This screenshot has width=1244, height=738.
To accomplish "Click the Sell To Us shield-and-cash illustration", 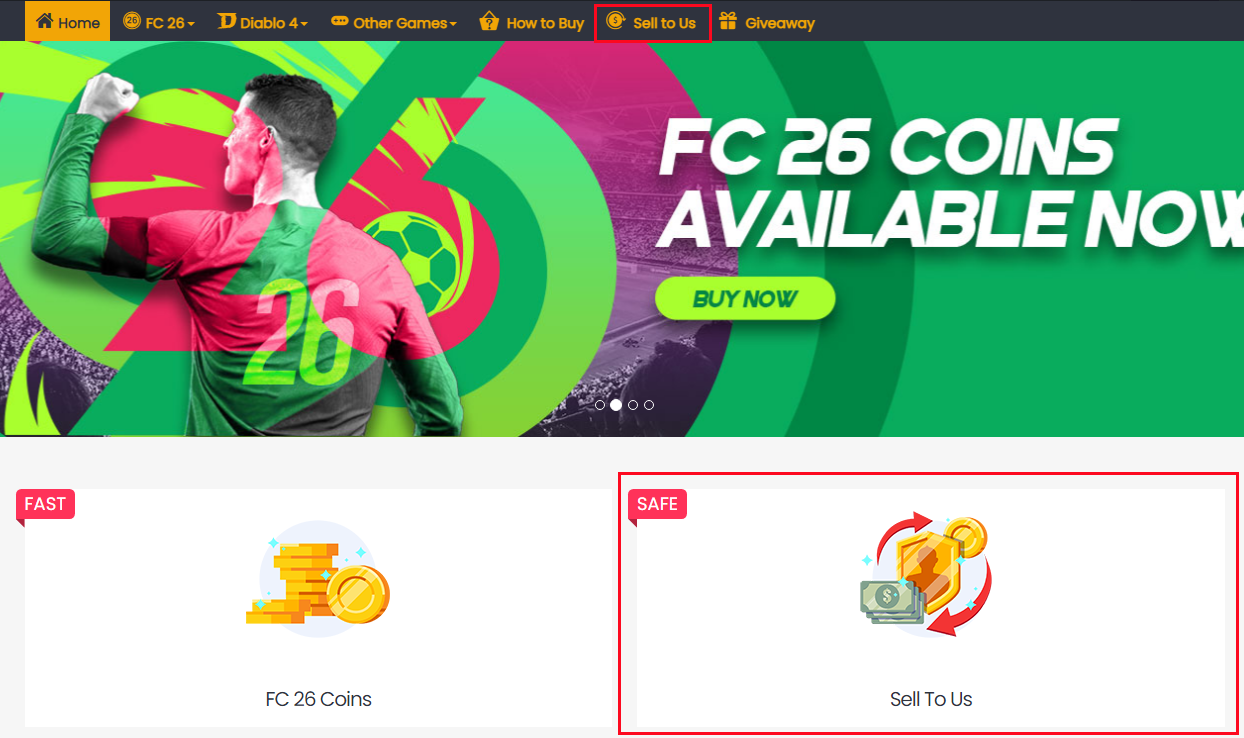I will pos(927,575).
